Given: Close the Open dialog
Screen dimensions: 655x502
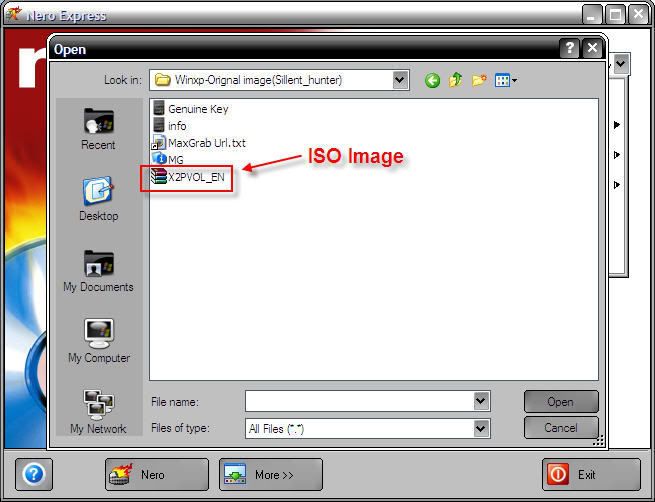Looking at the screenshot, I should click(x=592, y=48).
